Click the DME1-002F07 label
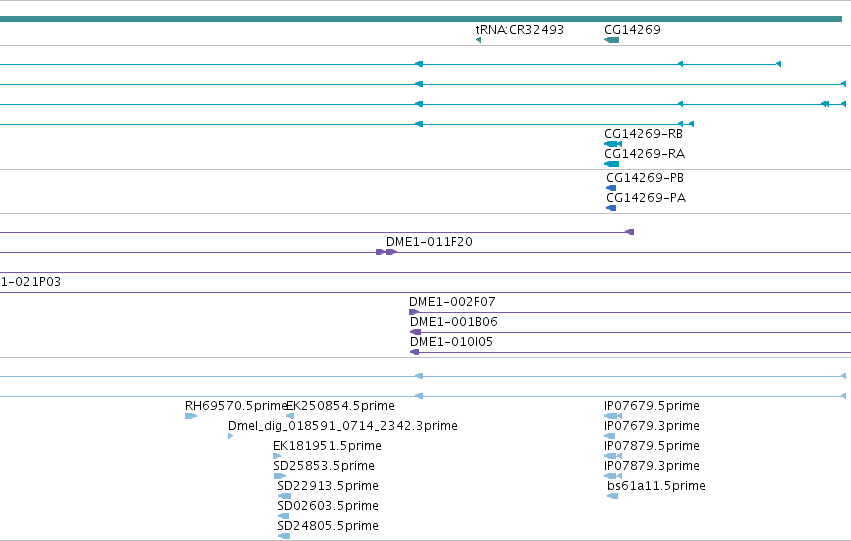This screenshot has height=541, width=851. click(452, 302)
